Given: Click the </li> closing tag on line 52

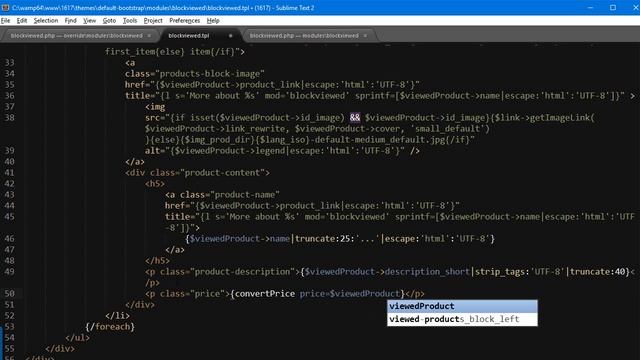Looking at the screenshot, I should coord(118,316).
